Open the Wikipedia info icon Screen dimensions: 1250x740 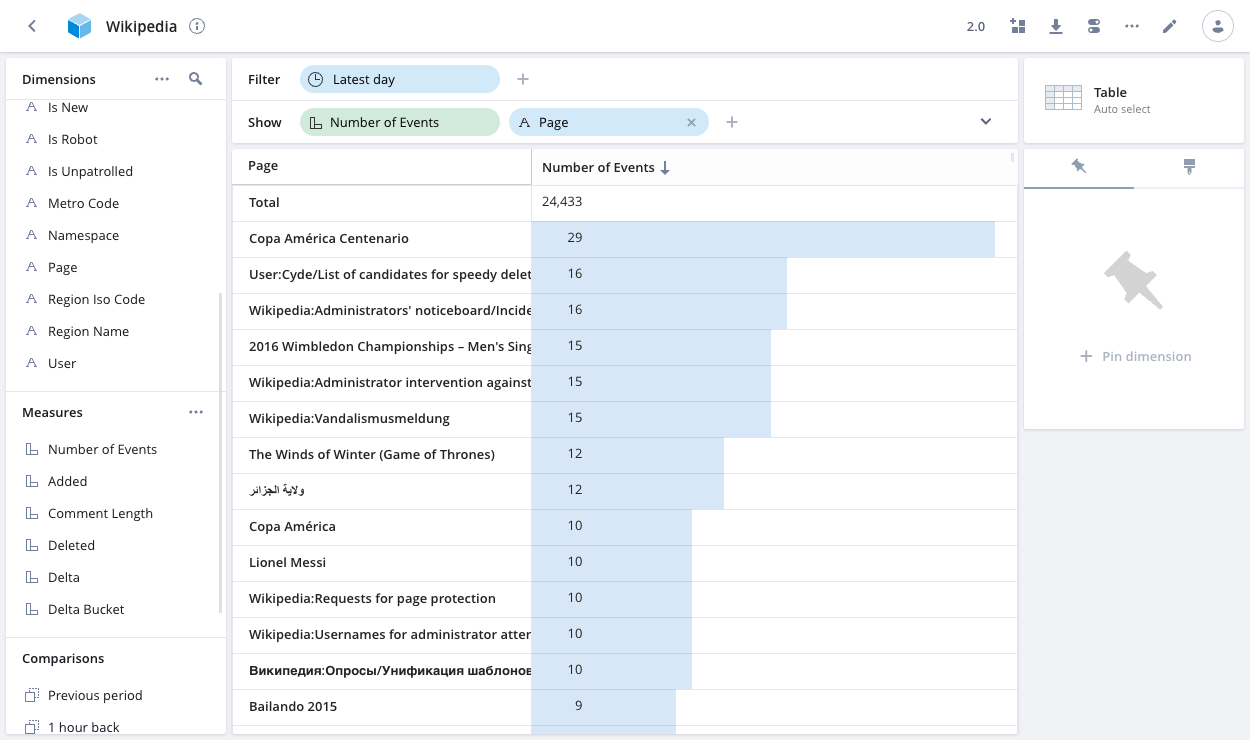coord(197,26)
